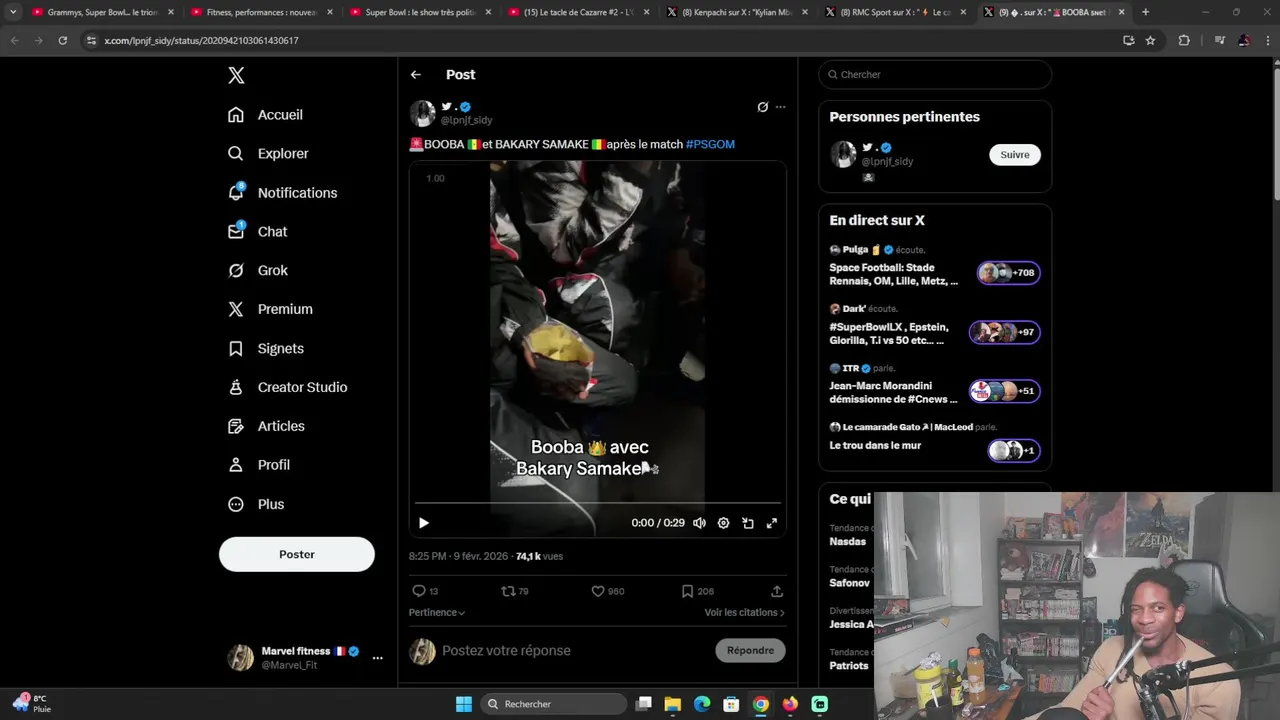The height and width of the screenshot is (720, 1280).
Task: Open Creator Studio
Action: pyautogui.click(x=287, y=388)
